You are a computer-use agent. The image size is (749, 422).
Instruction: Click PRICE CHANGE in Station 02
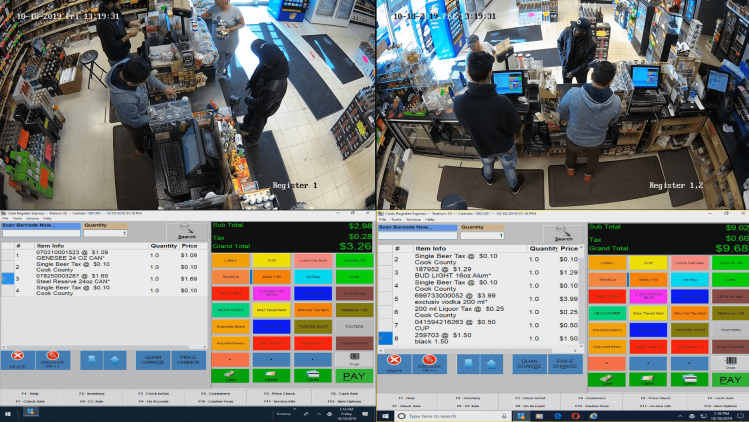coord(189,360)
